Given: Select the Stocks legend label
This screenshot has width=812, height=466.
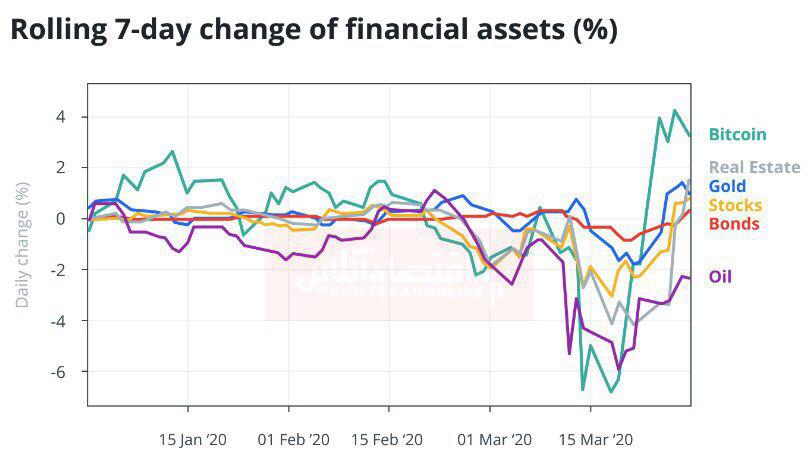Looking at the screenshot, I should pos(735,205).
